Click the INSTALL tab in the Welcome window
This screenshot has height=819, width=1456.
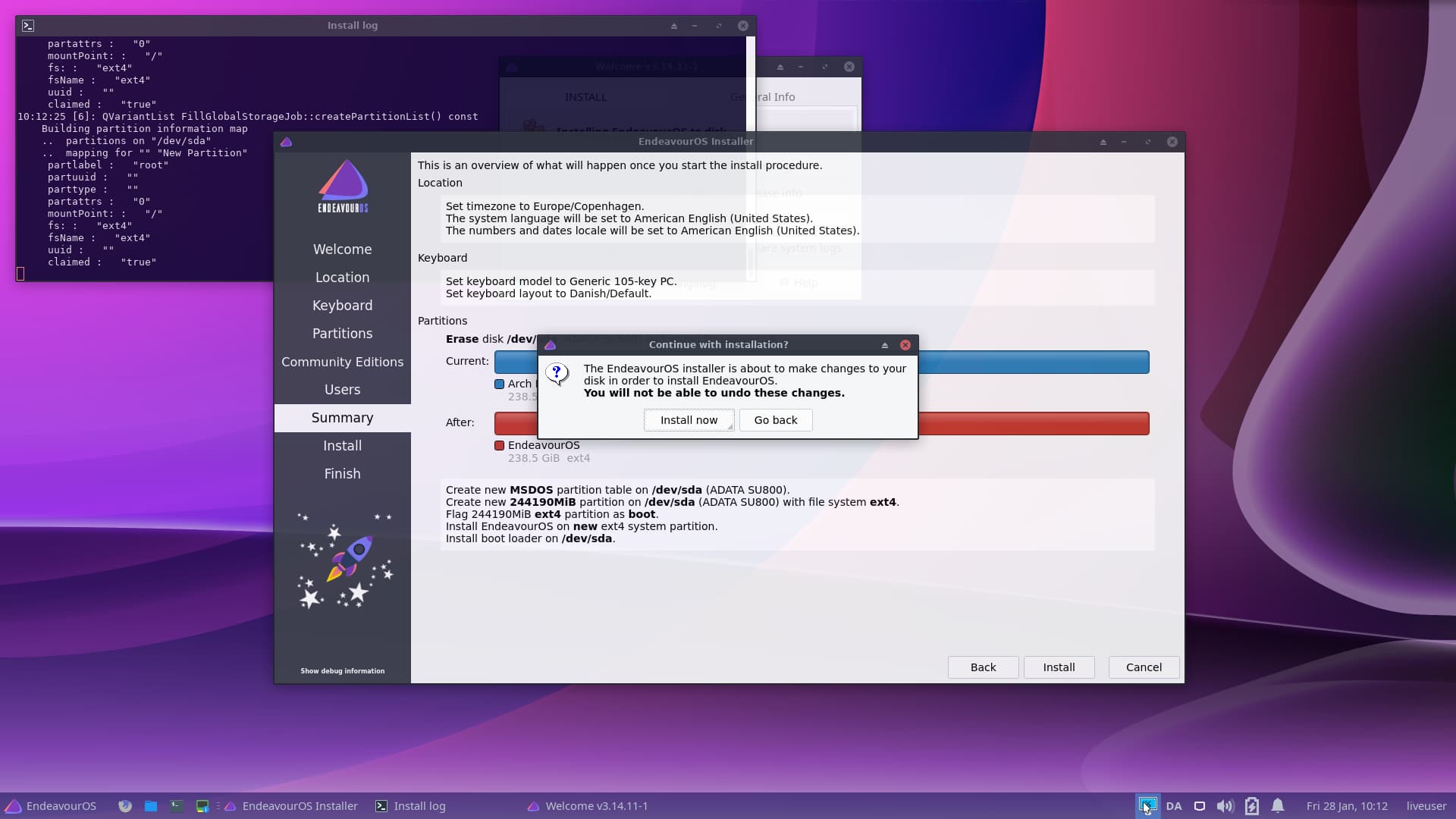click(585, 97)
